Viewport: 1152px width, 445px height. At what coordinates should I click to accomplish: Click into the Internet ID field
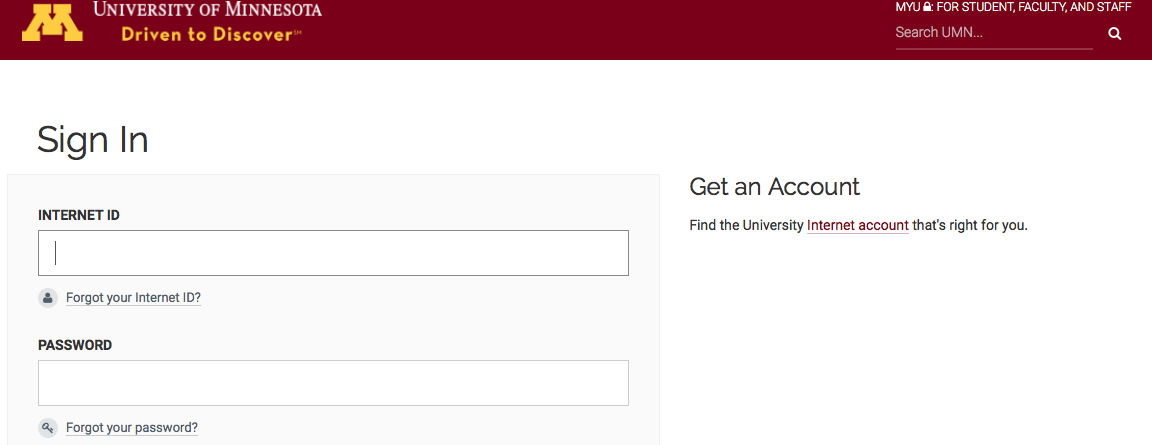tap(333, 253)
